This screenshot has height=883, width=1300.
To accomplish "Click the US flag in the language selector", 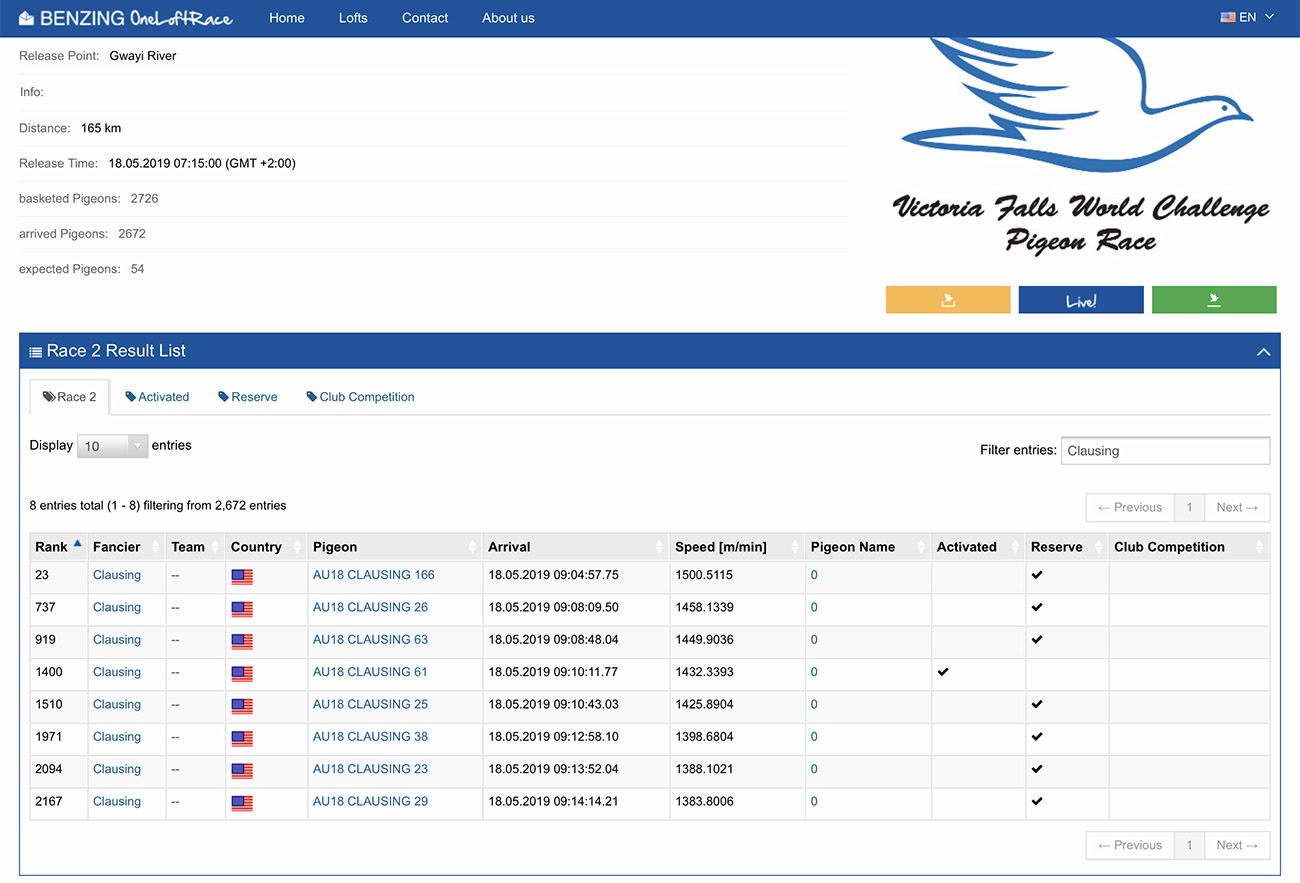I will [1228, 18].
